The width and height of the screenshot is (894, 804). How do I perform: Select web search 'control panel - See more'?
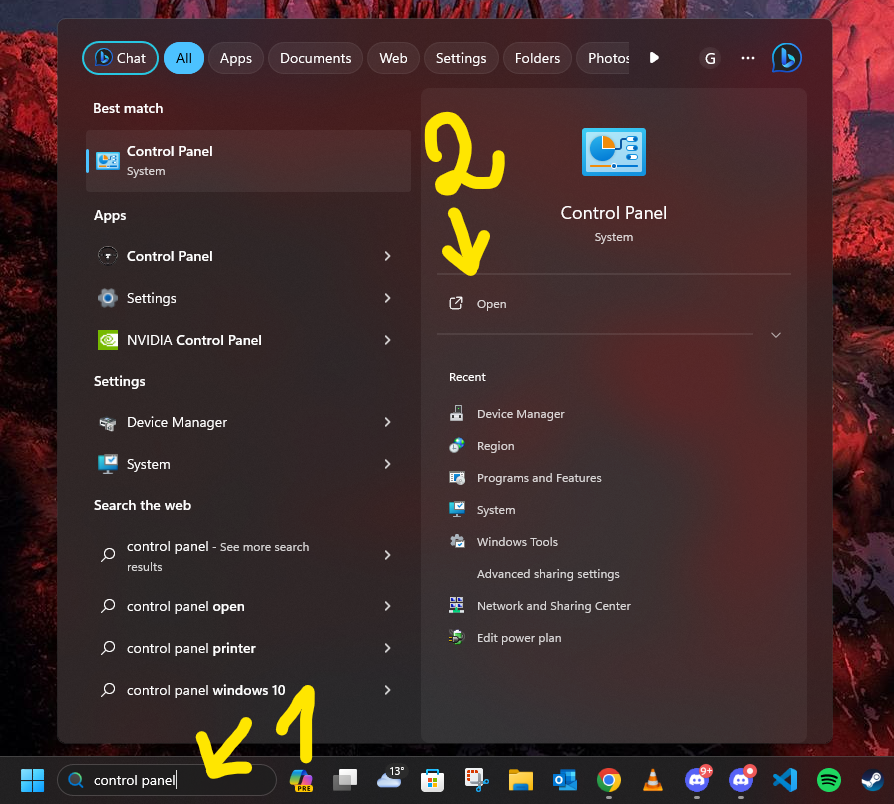tap(249, 555)
